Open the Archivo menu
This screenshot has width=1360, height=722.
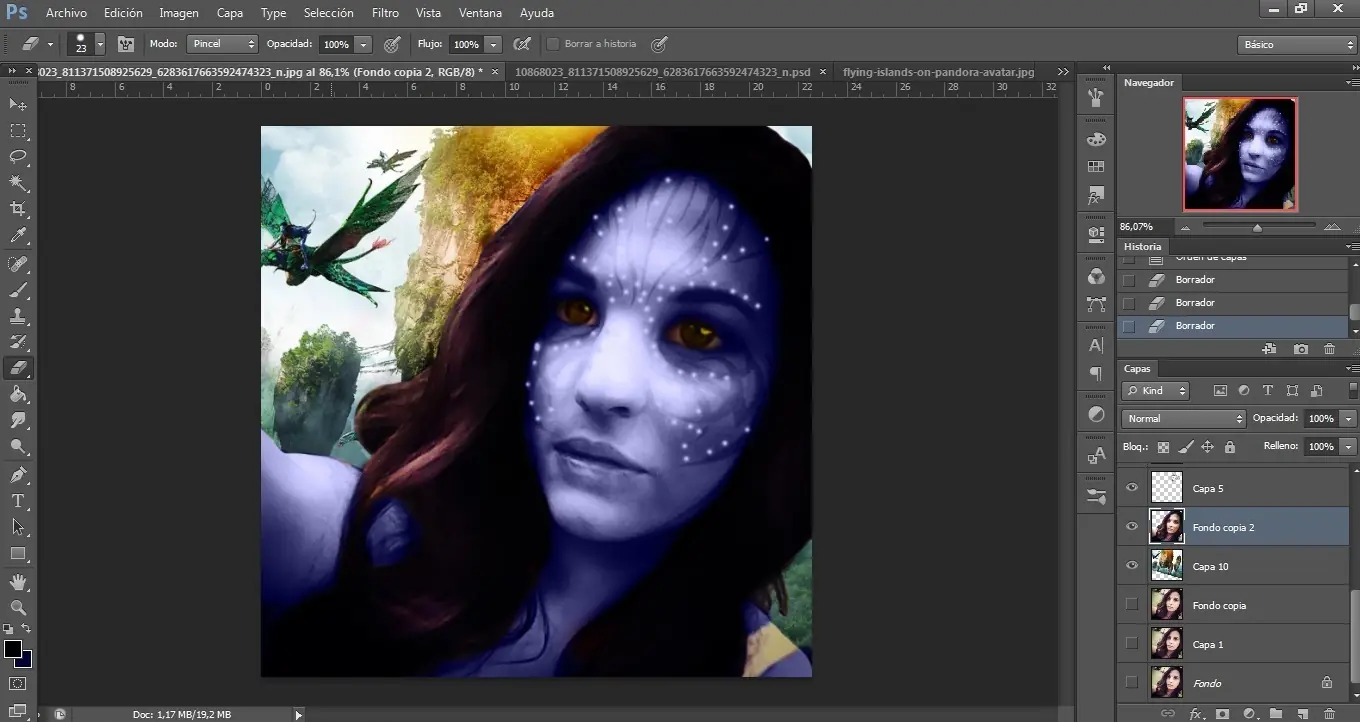(66, 13)
